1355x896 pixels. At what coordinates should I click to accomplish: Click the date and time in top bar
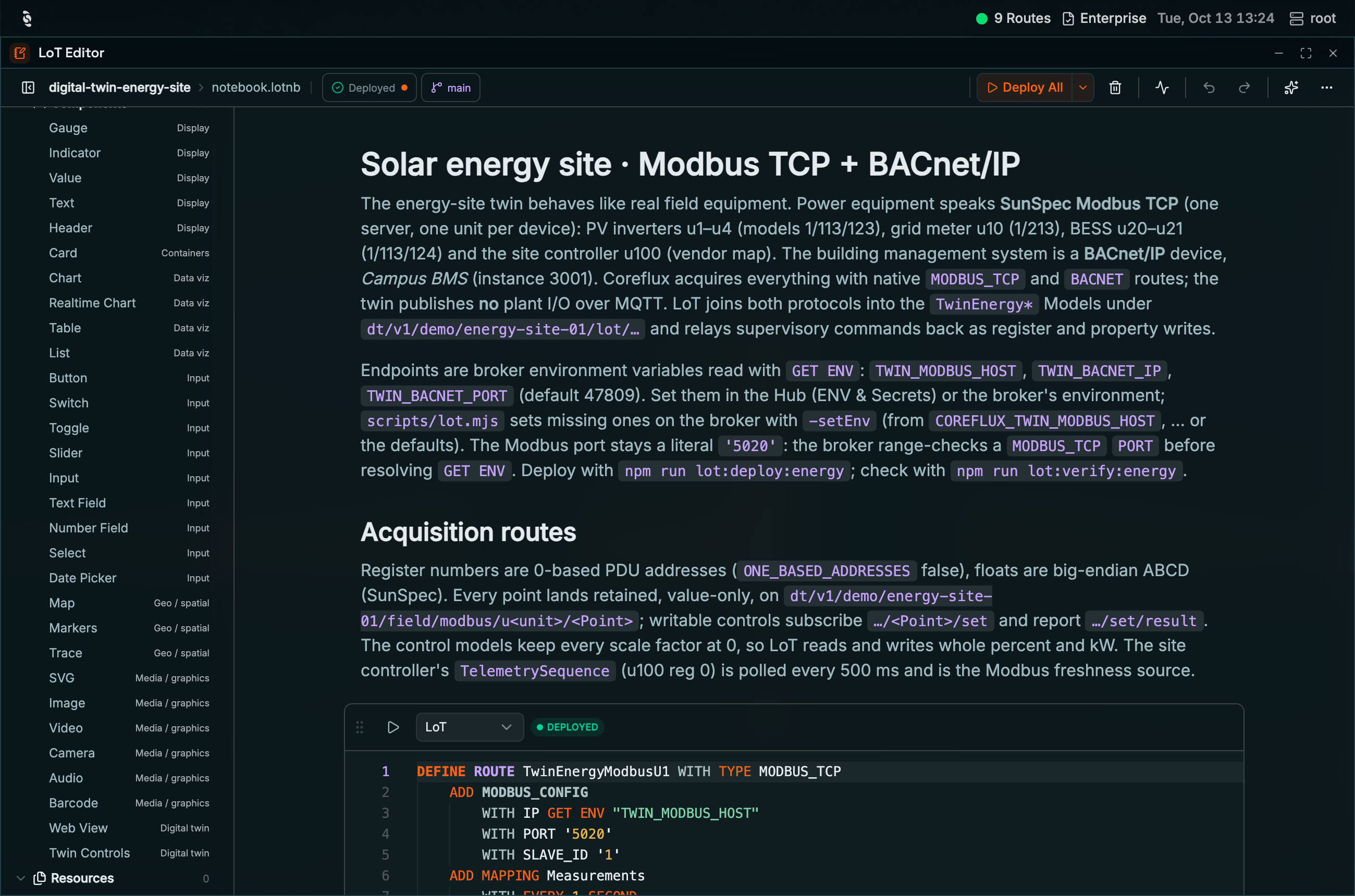(1215, 18)
